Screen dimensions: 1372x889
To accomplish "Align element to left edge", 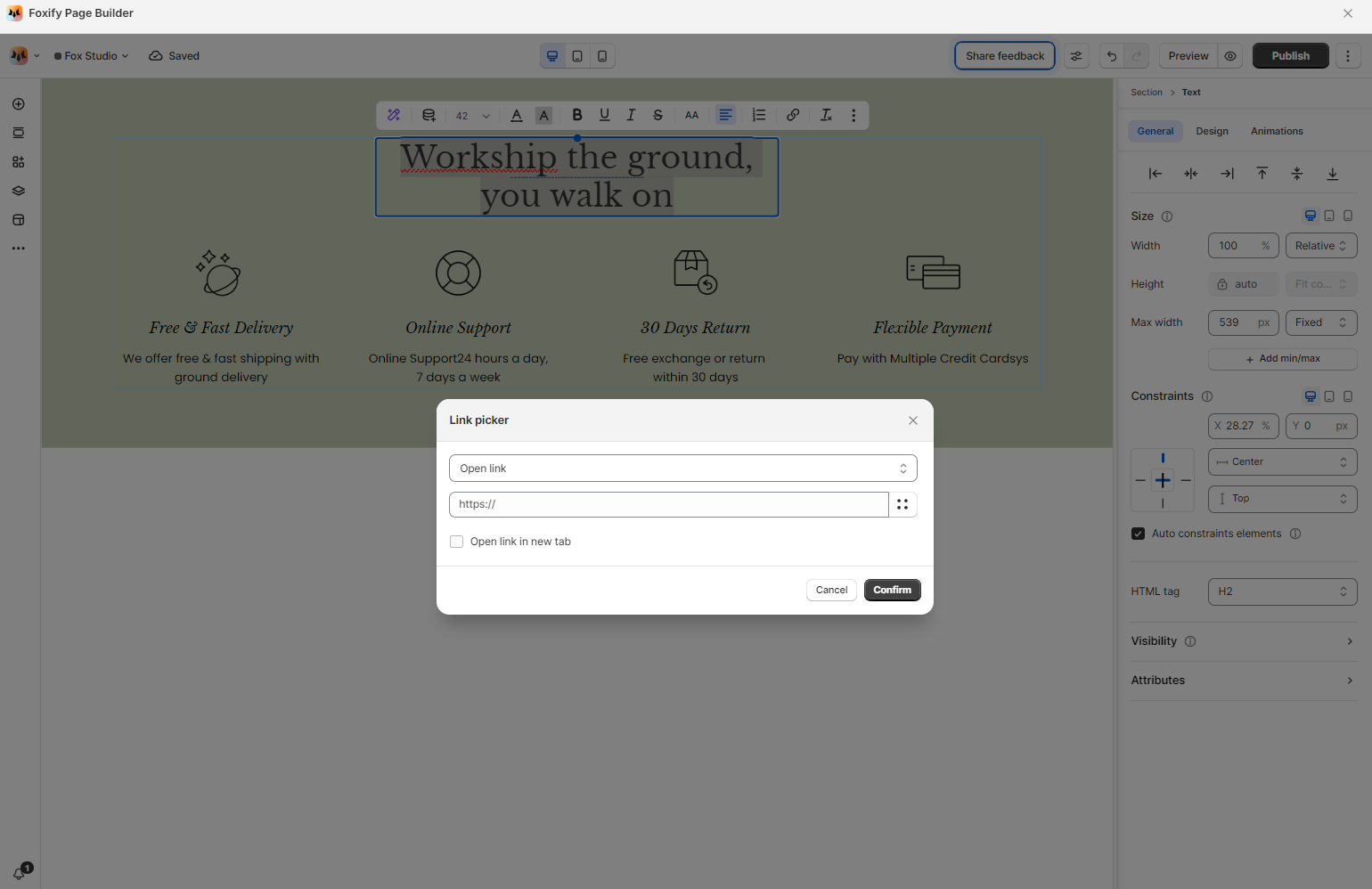I will point(1156,174).
